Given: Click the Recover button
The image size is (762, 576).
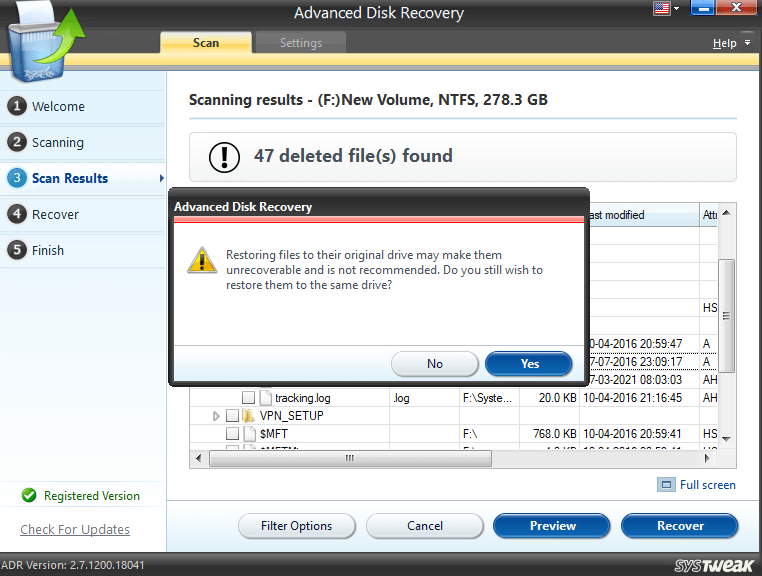Looking at the screenshot, I should [680, 526].
